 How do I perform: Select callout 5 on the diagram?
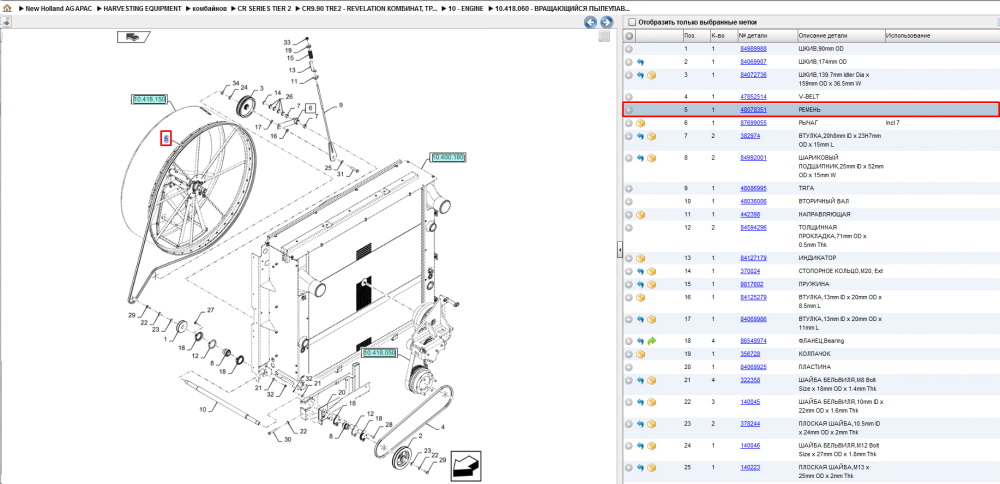click(166, 138)
